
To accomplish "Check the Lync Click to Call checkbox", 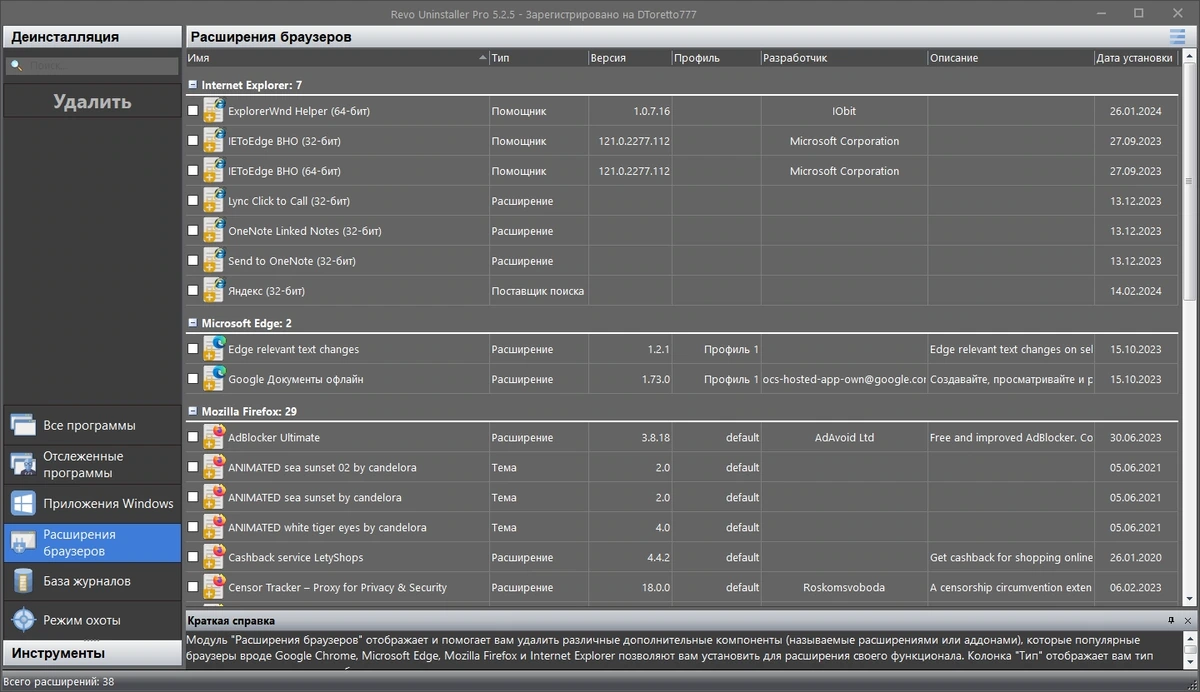I will pos(193,201).
